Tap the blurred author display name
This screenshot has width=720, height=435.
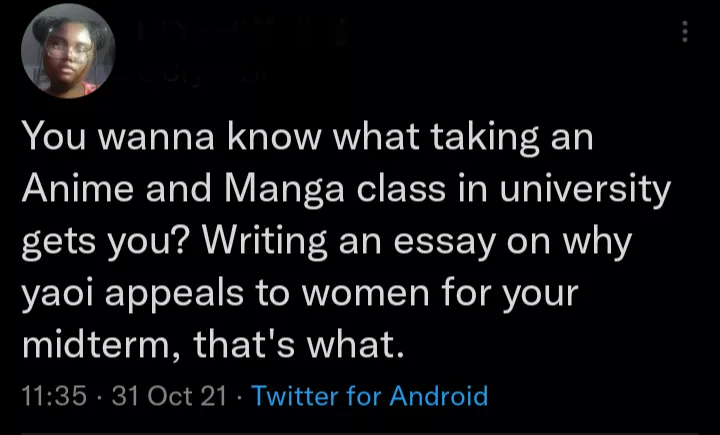pyautogui.click(x=240, y=34)
